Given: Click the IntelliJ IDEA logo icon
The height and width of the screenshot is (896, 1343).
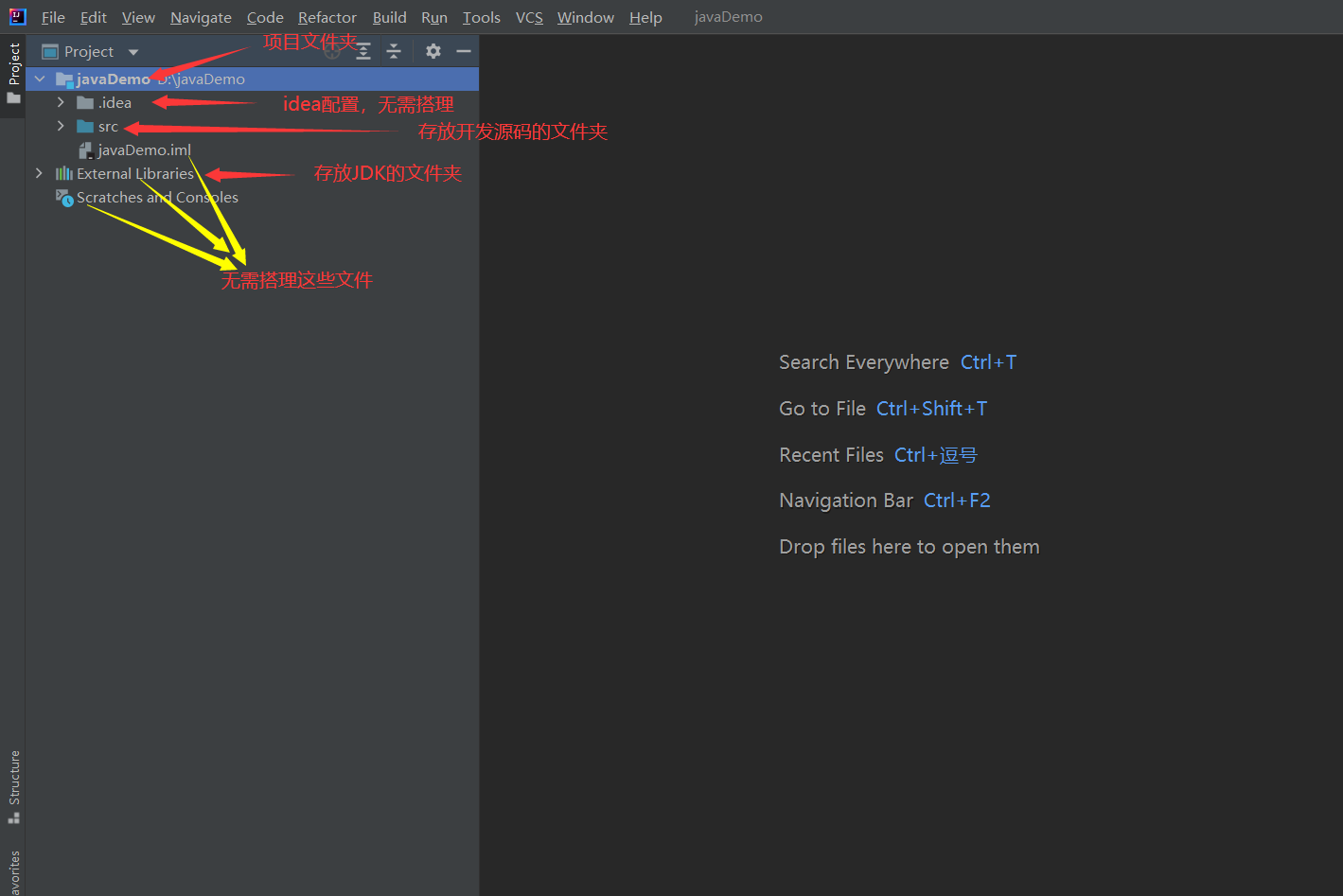Looking at the screenshot, I should (x=17, y=16).
